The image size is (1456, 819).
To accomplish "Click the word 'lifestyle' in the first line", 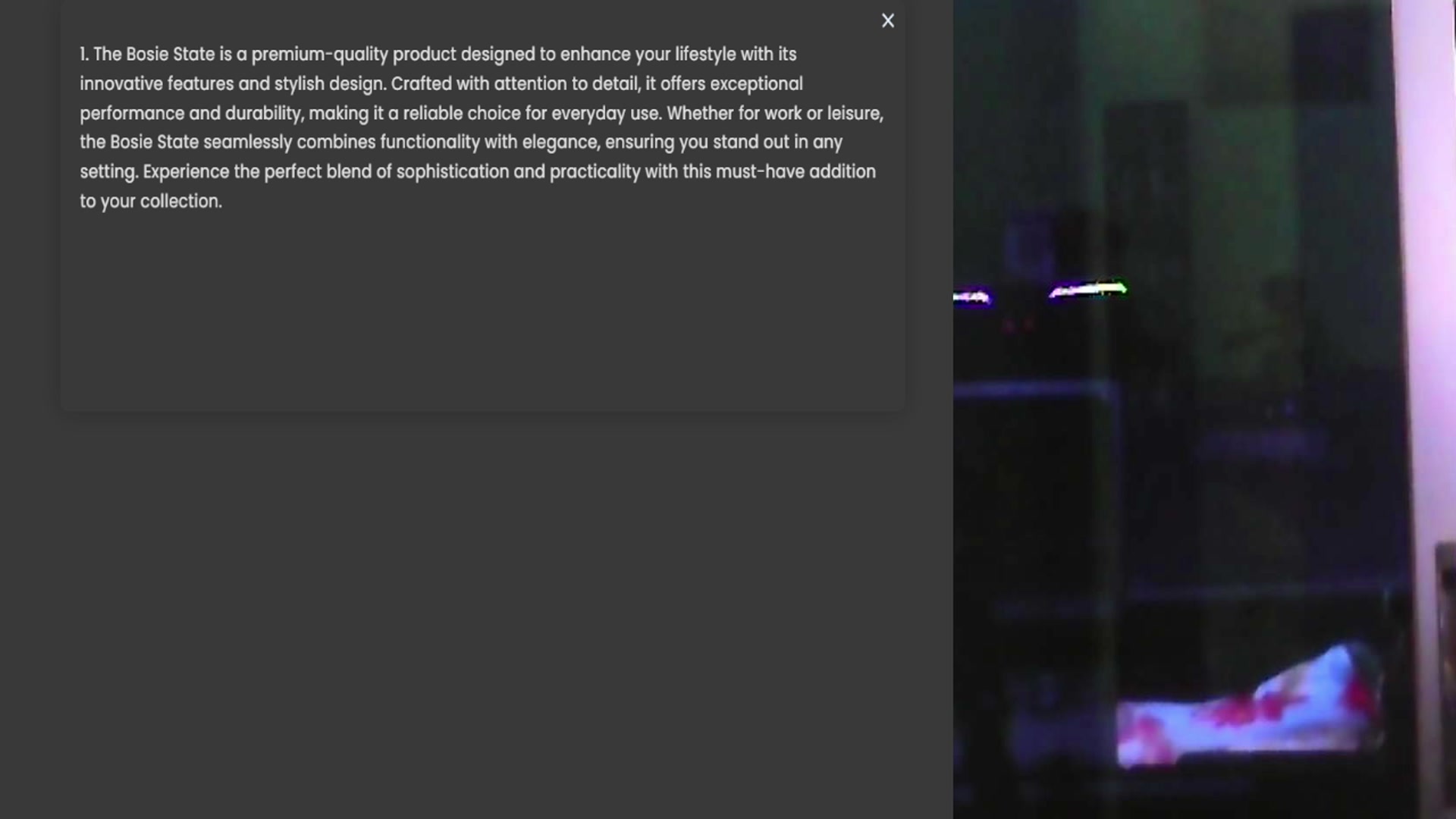I will click(x=705, y=55).
